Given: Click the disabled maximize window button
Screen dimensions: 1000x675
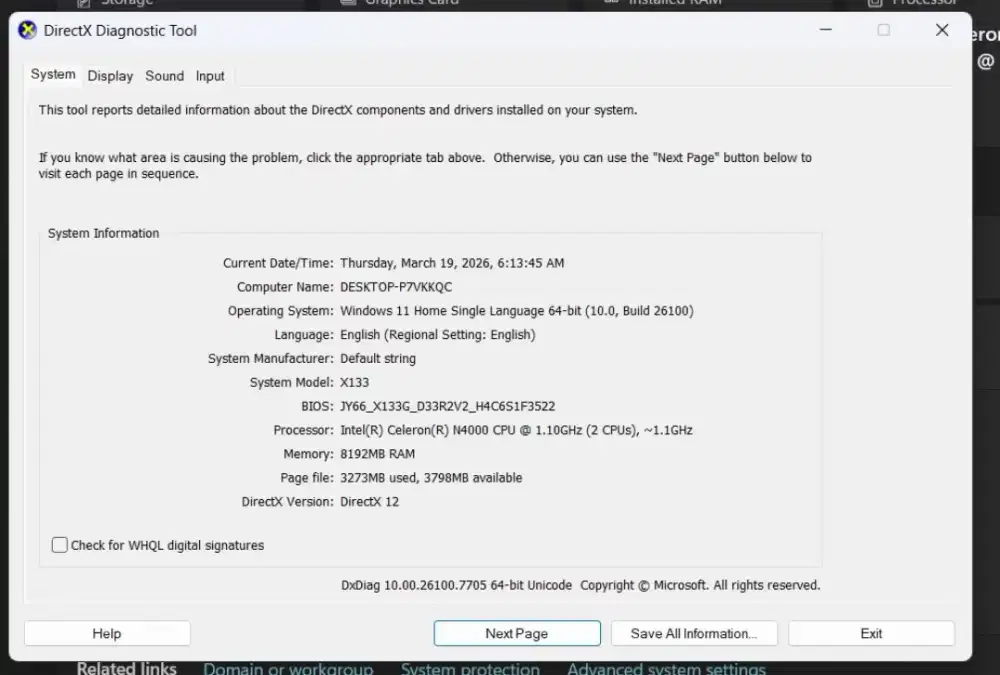Looking at the screenshot, I should 883,30.
